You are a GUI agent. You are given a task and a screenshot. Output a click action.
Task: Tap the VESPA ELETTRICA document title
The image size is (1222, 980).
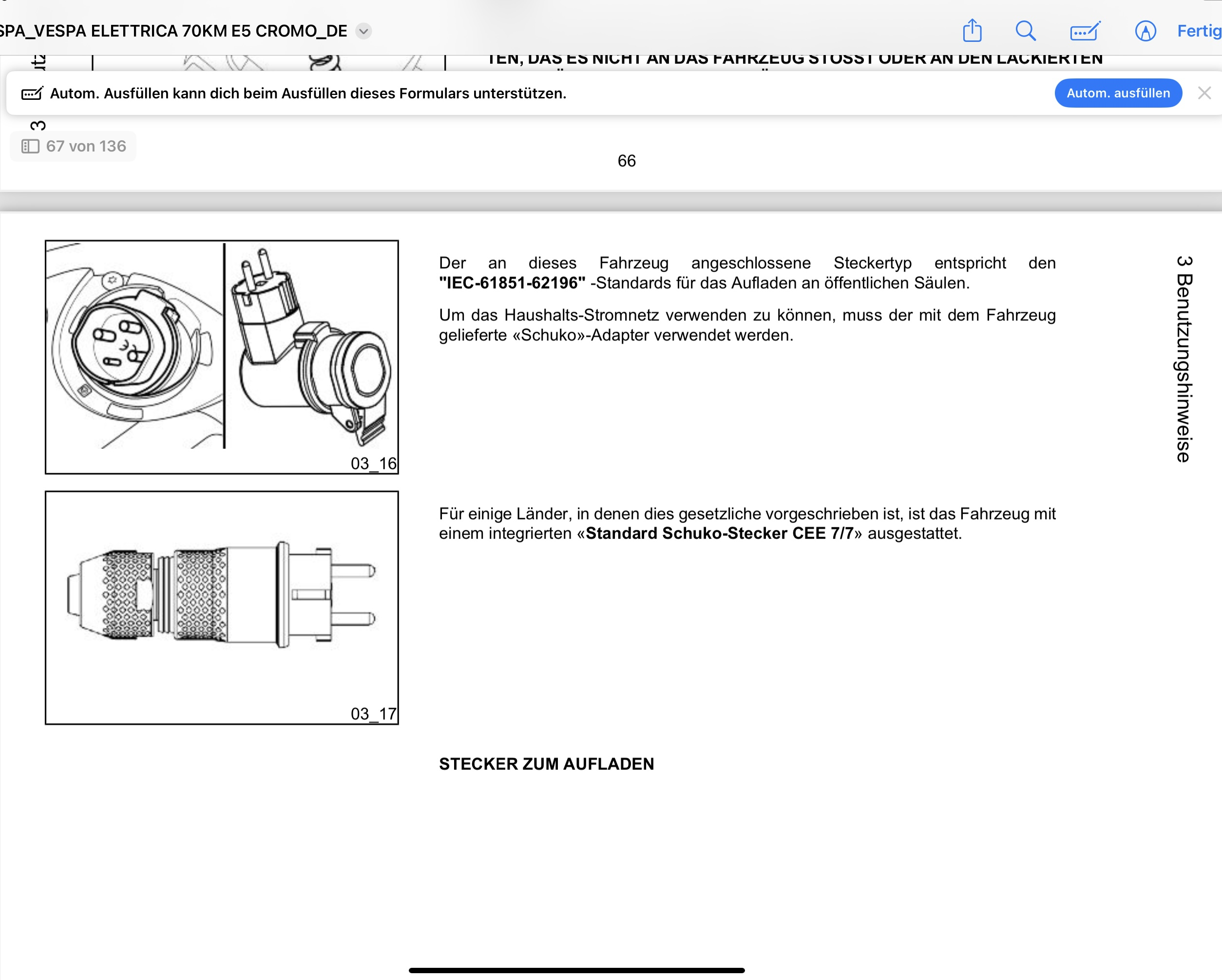173,31
